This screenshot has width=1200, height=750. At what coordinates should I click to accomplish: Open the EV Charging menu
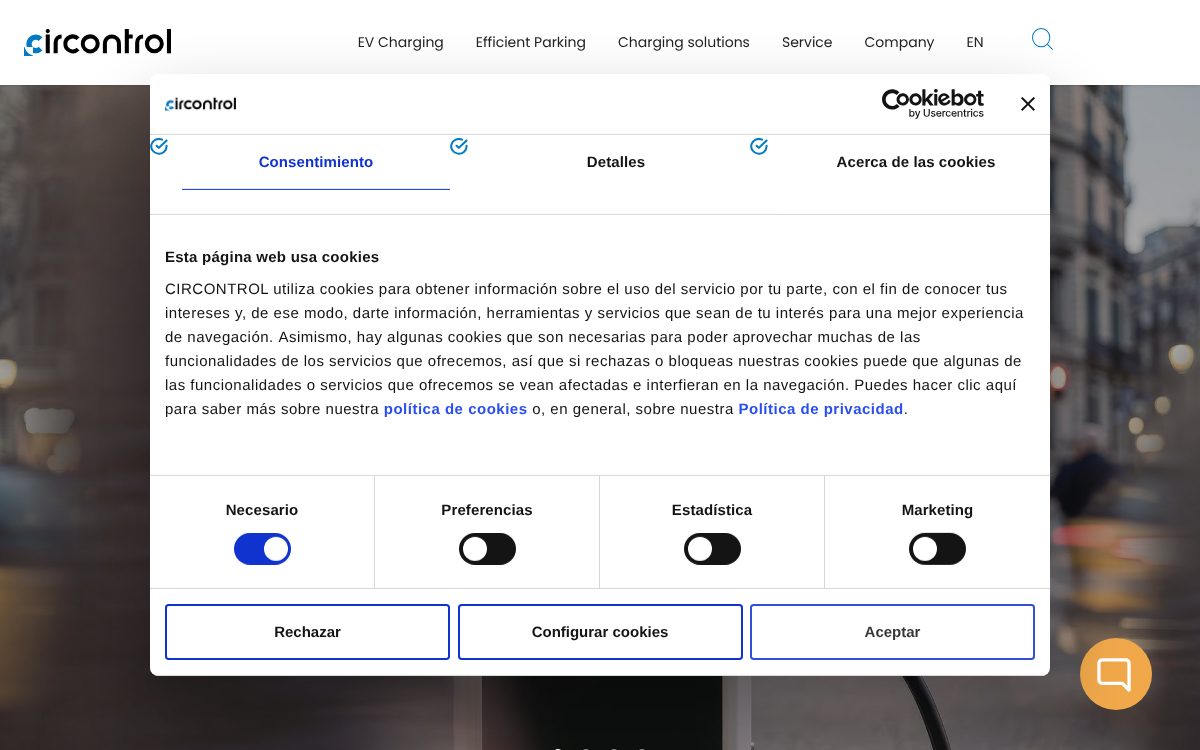pos(400,42)
